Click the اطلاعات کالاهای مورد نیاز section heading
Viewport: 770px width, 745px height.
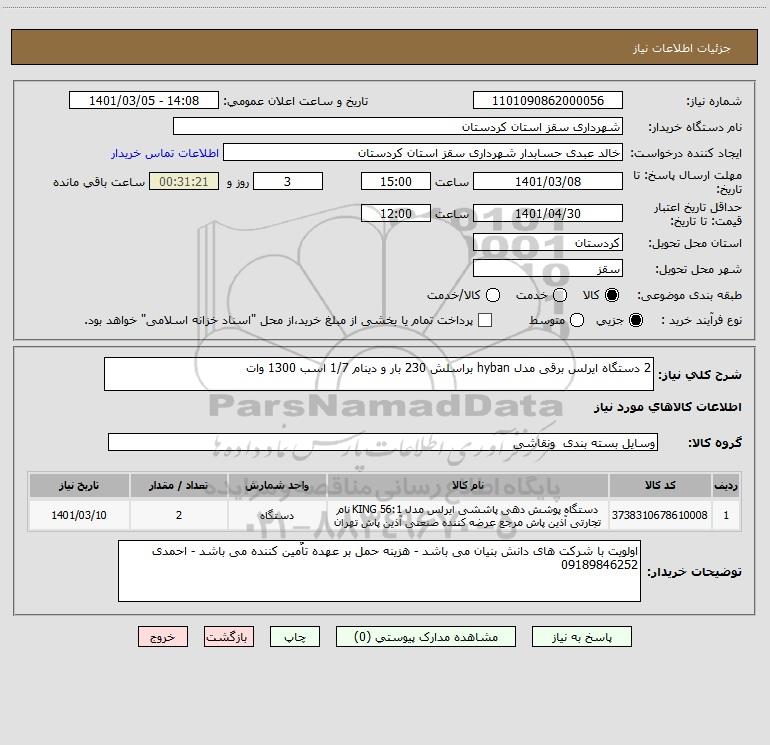667,407
